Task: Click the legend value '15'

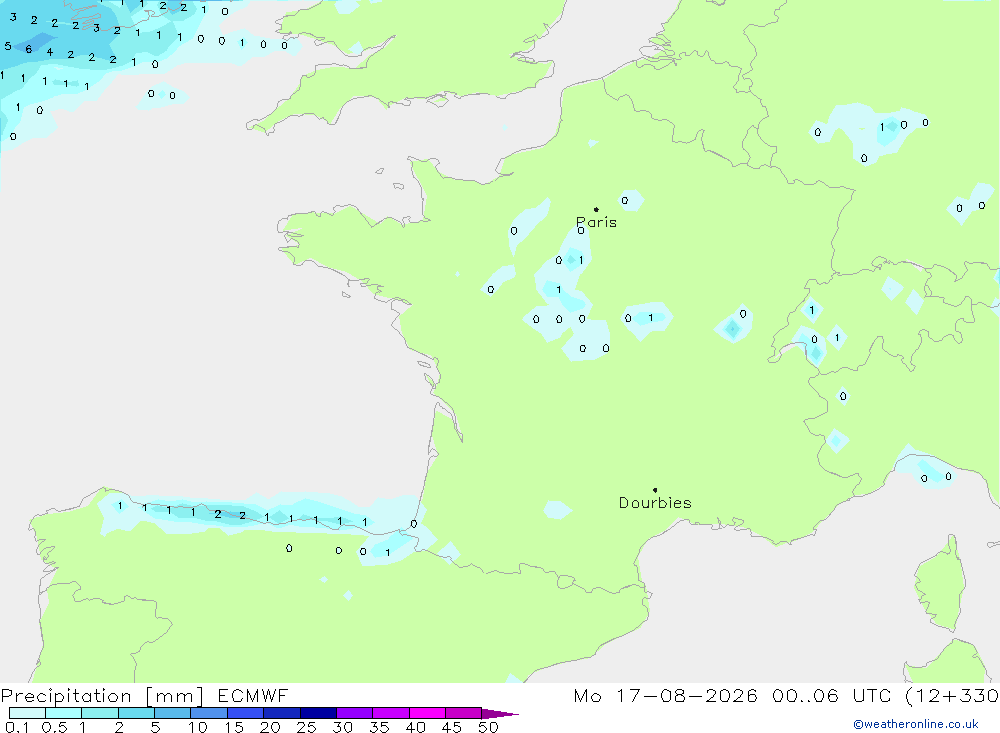Action: (x=234, y=727)
